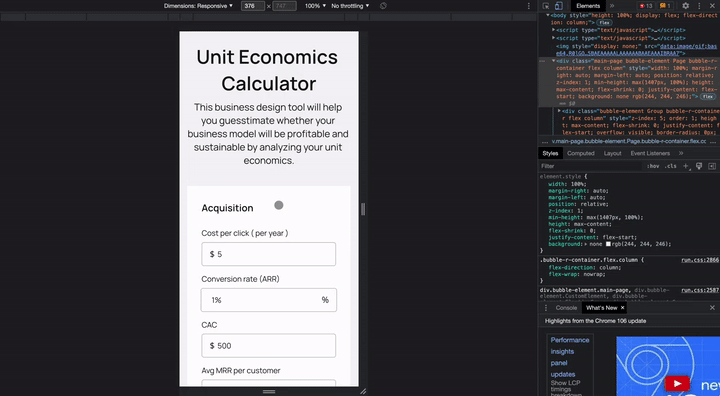Viewport: 720px width, 396px height.
Task: Show more Styles pane tabs
Action: pyautogui.click(x=681, y=153)
